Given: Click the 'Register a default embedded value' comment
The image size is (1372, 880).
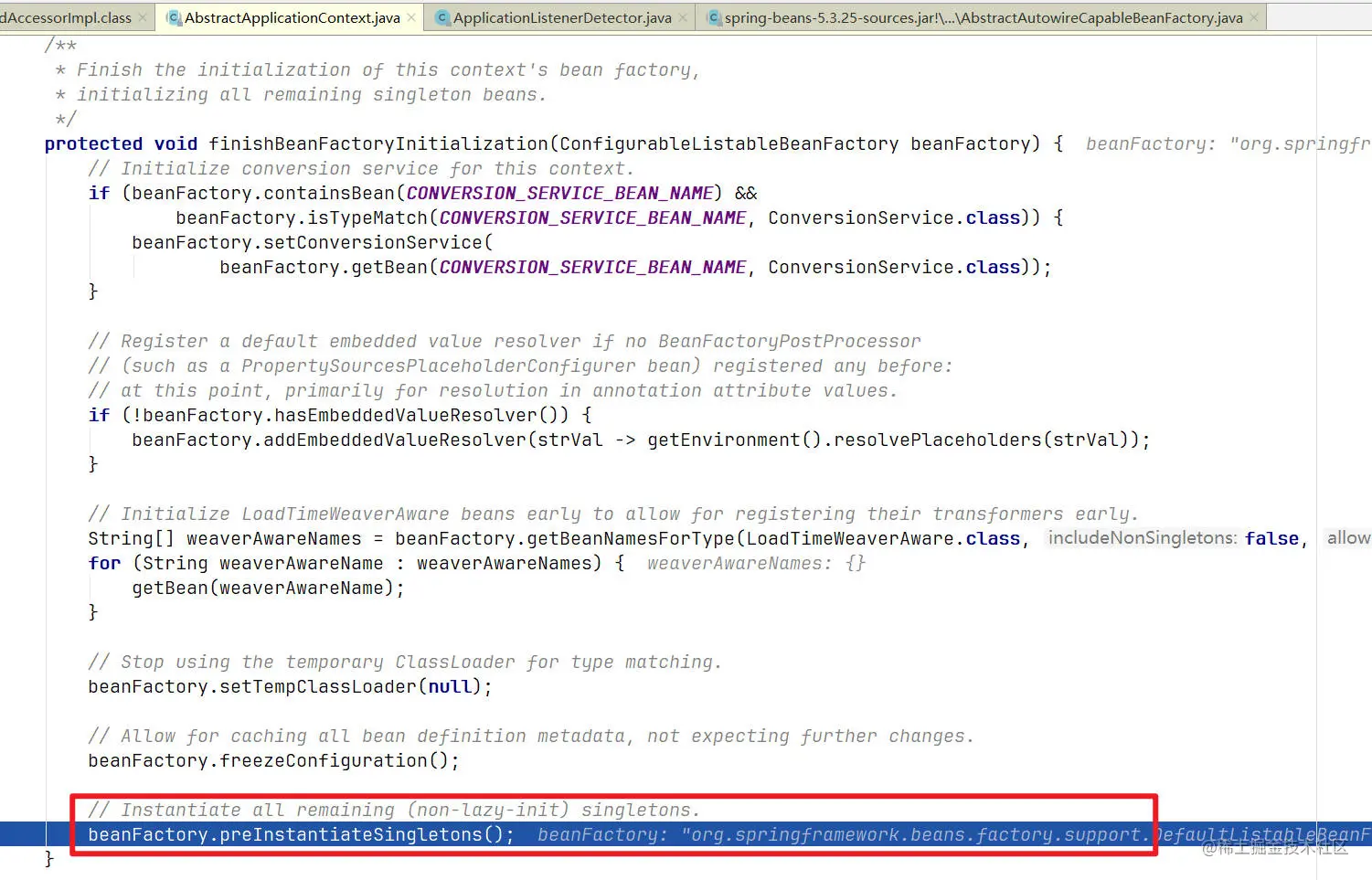Looking at the screenshot, I should (505, 342).
